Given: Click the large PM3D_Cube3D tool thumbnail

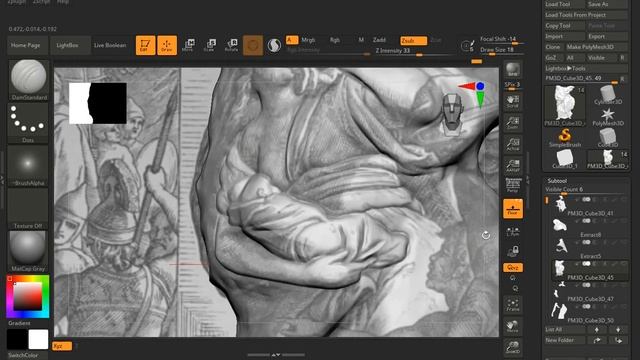Looking at the screenshot, I should (564, 106).
